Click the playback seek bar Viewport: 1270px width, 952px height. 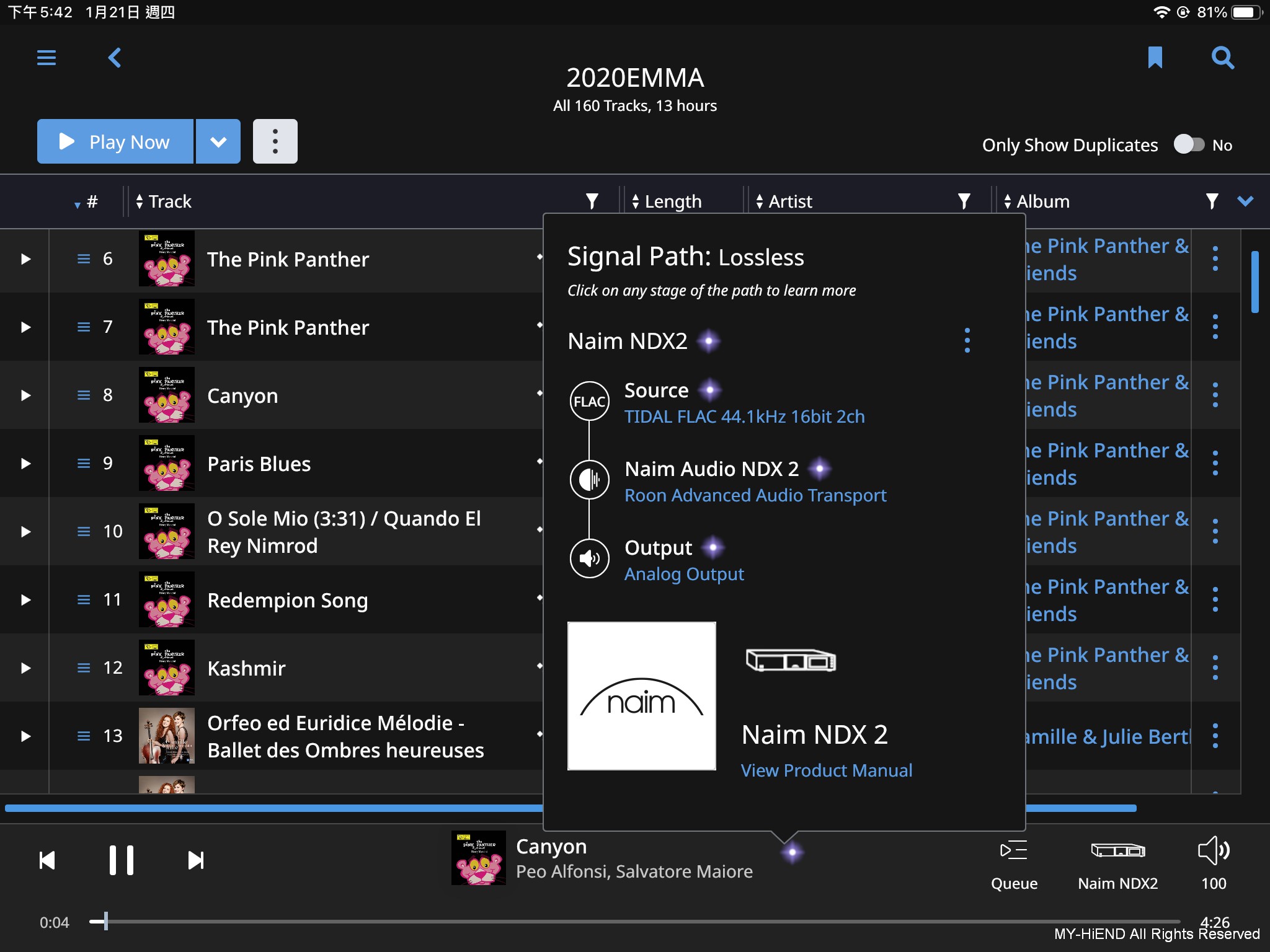coord(635,922)
